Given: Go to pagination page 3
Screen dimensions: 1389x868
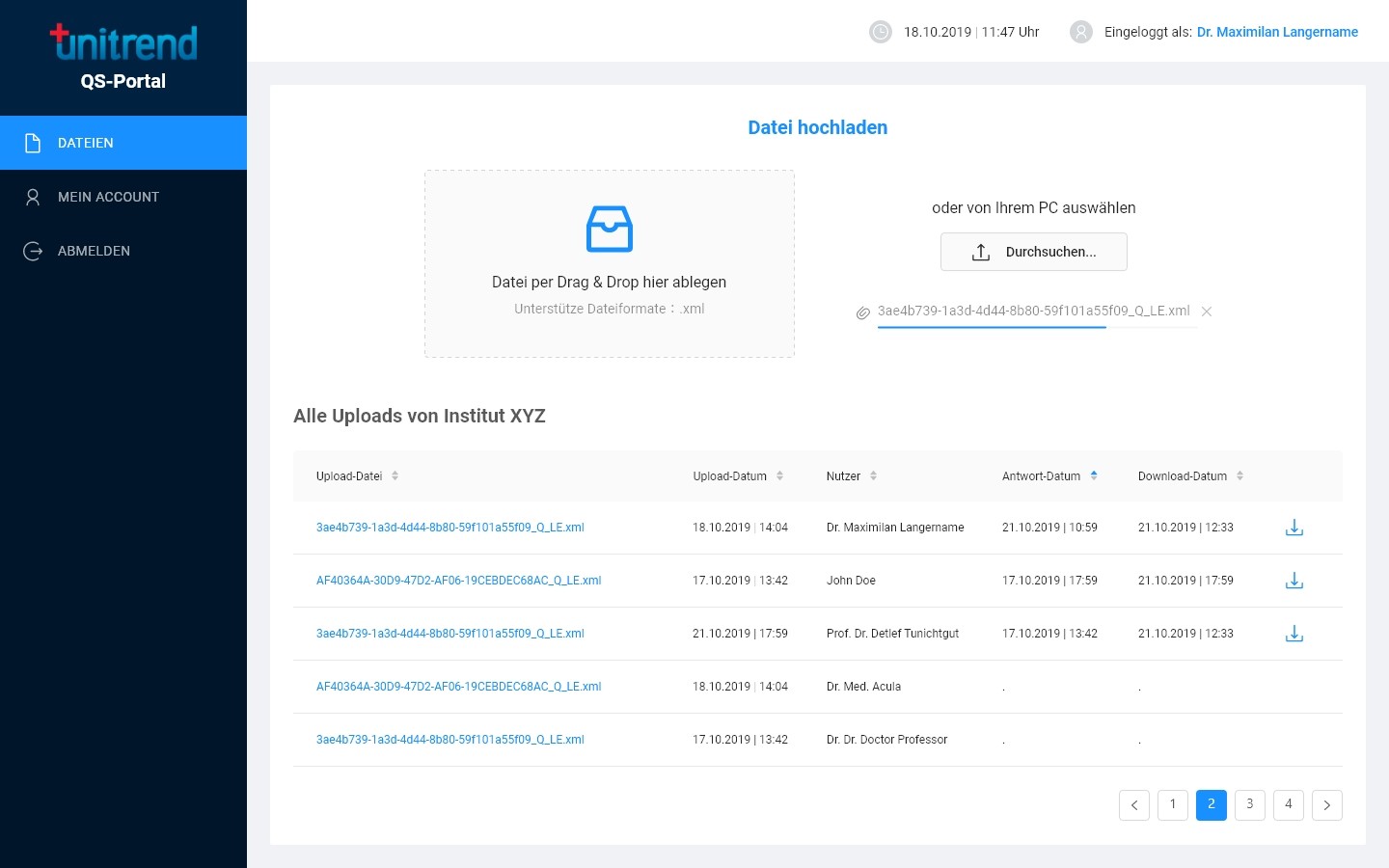Looking at the screenshot, I should click(1250, 804).
